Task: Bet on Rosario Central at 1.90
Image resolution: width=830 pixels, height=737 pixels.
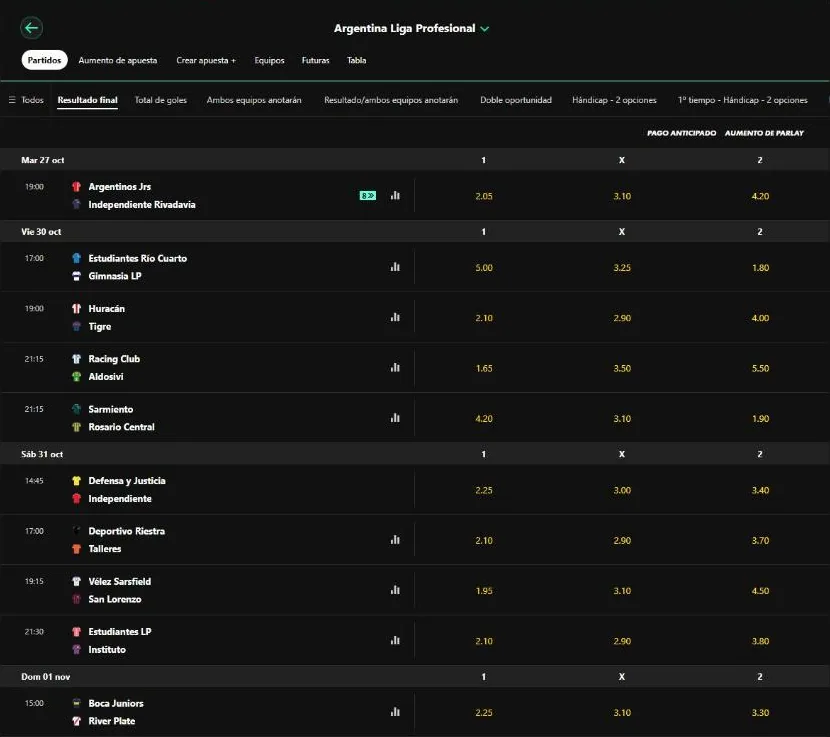Action: 760,418
